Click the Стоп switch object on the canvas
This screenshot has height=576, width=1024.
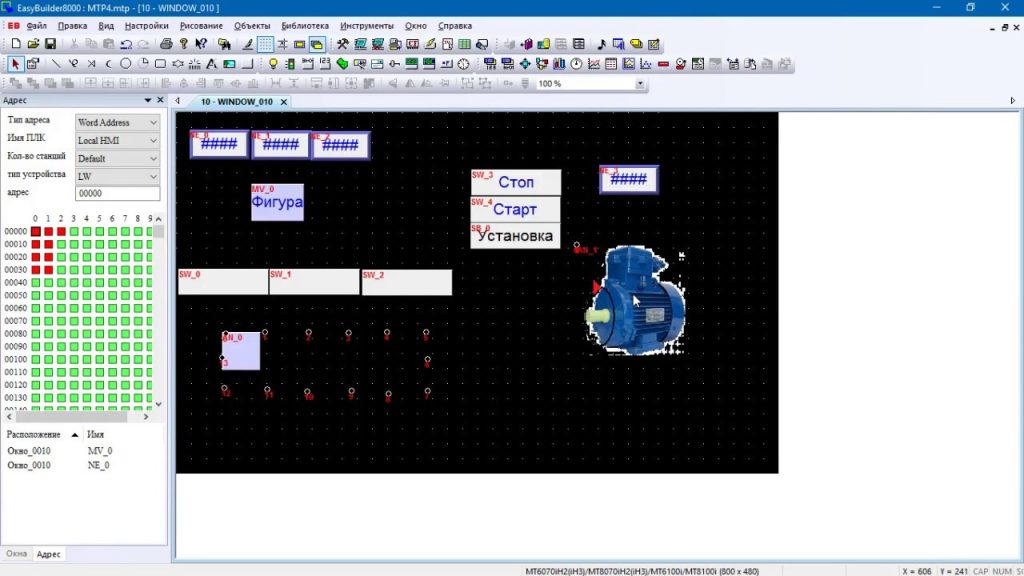[x=515, y=182]
